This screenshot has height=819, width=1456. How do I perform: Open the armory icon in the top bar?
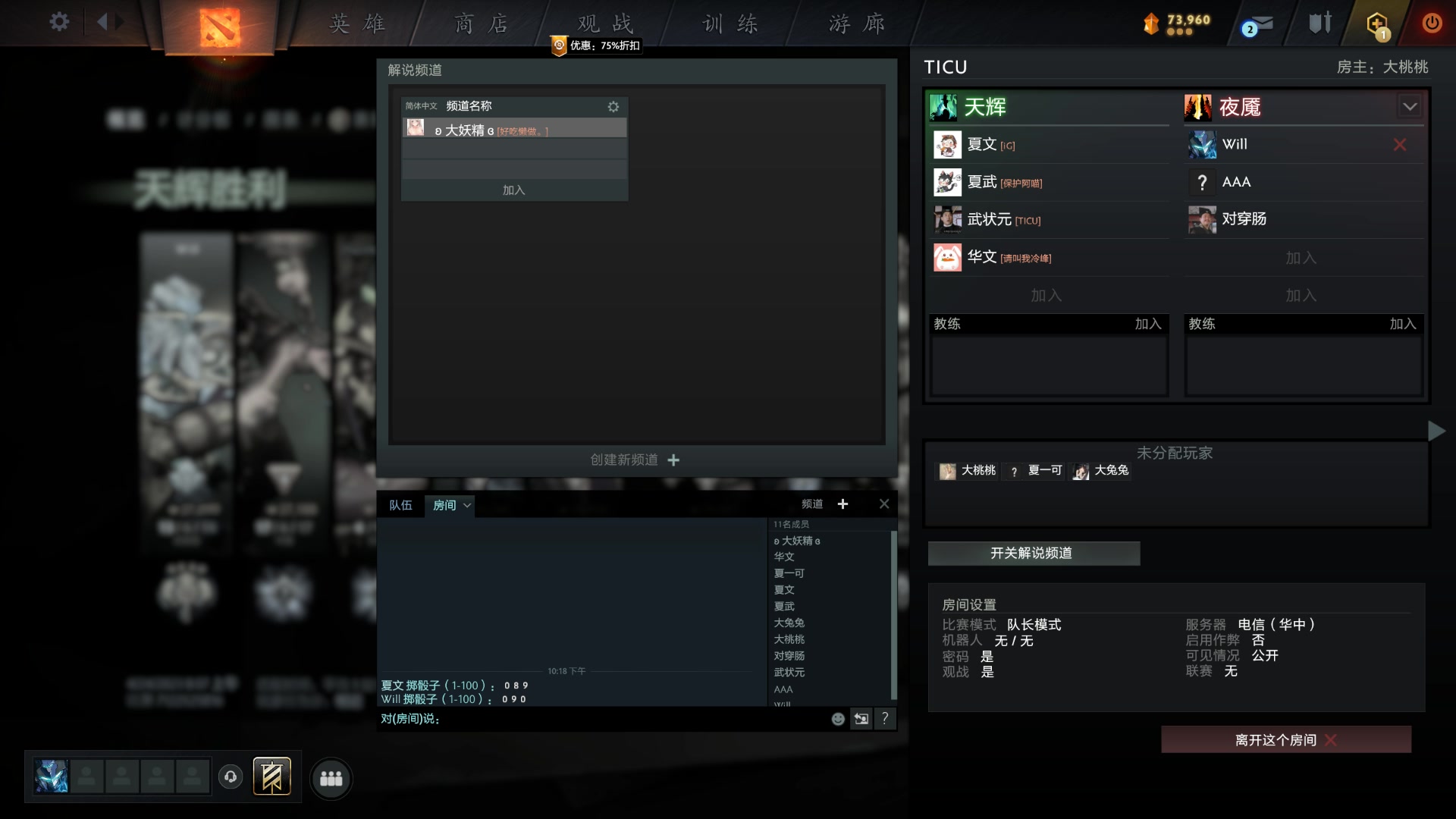1320,23
